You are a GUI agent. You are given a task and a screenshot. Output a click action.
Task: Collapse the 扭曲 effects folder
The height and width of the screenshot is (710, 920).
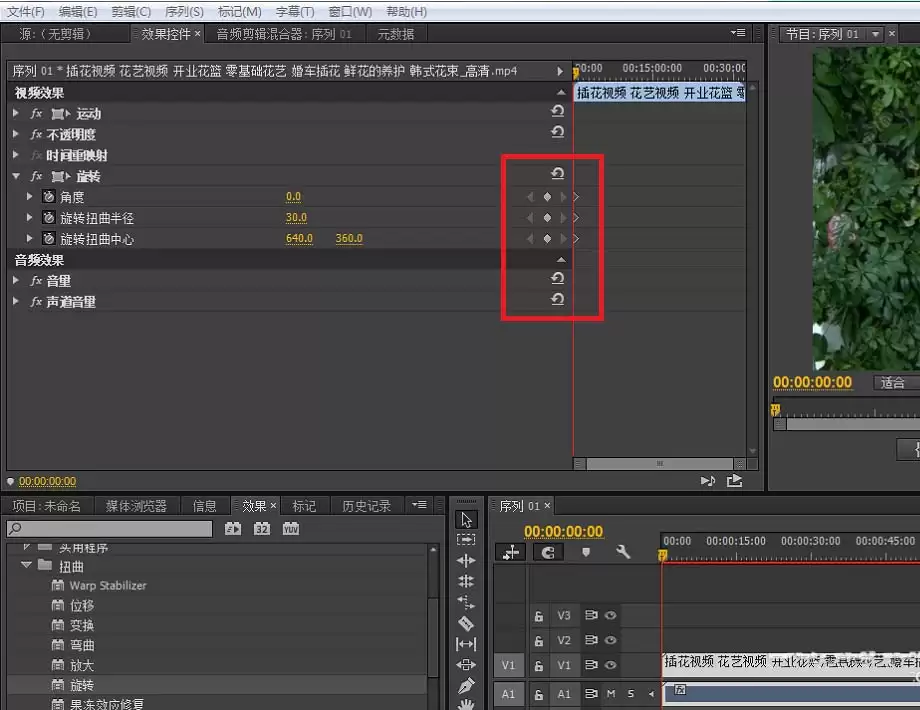tap(27, 566)
